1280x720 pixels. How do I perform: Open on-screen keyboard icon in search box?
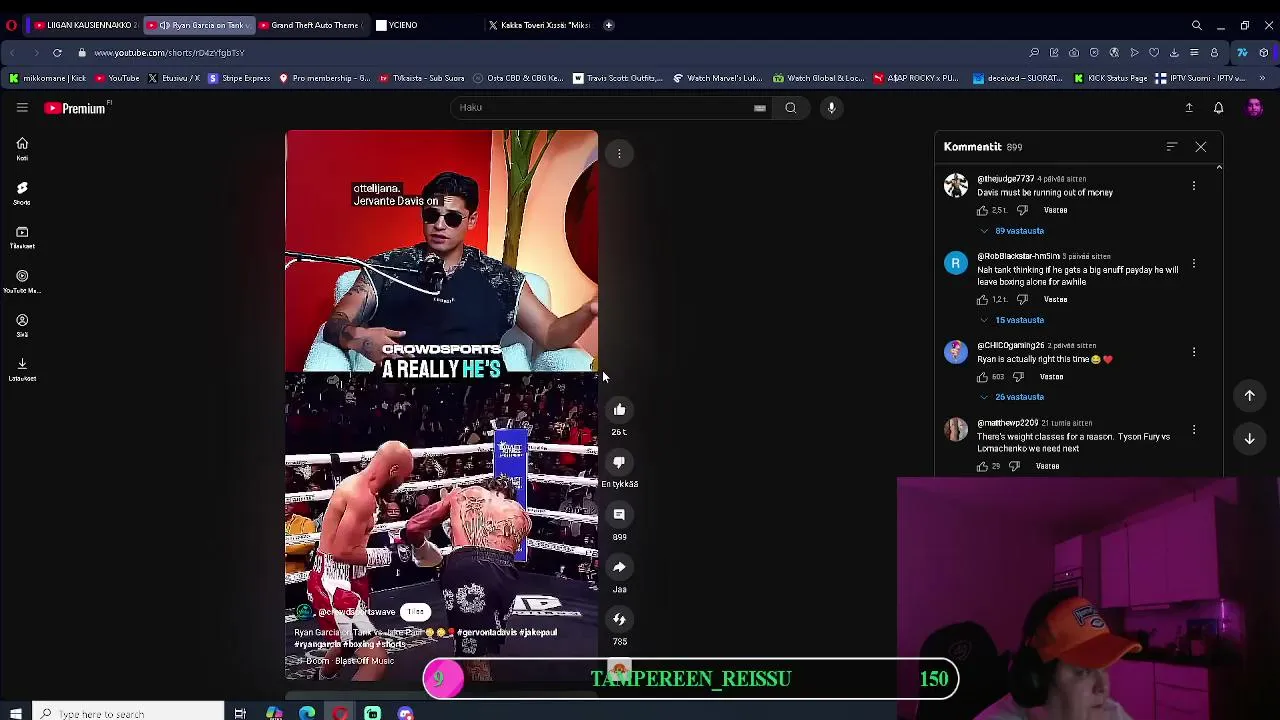point(760,108)
